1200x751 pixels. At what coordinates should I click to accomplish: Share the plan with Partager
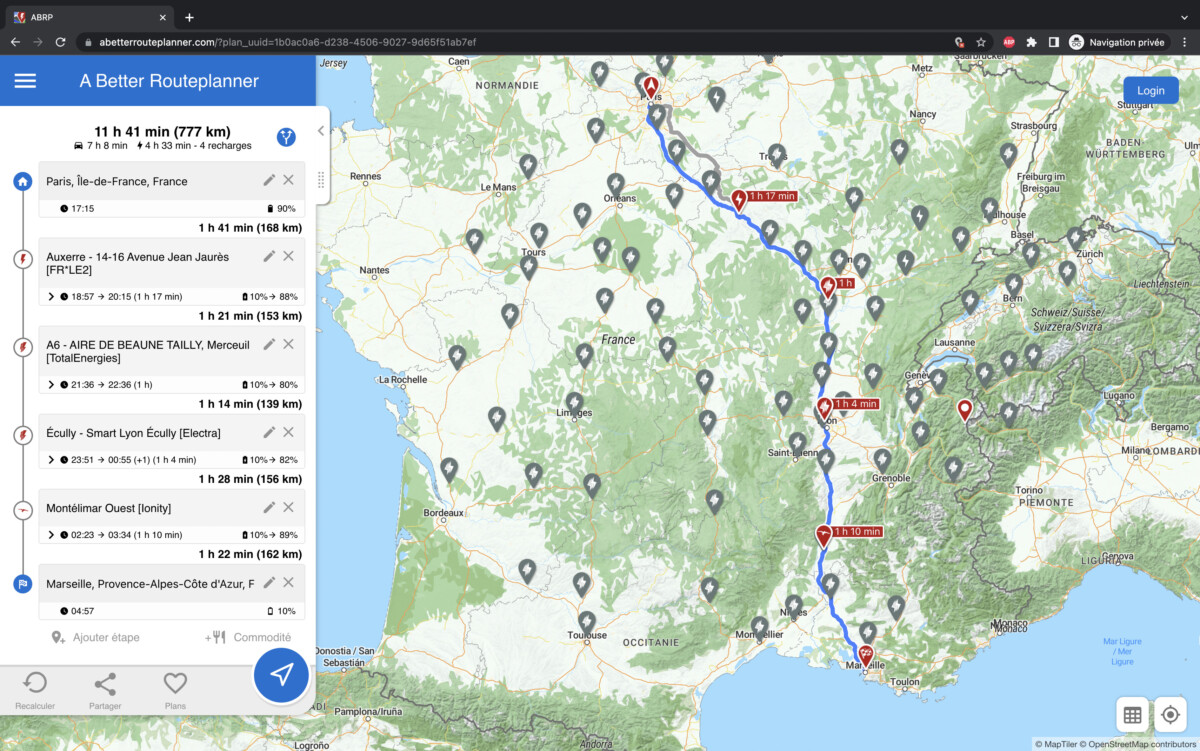point(105,691)
